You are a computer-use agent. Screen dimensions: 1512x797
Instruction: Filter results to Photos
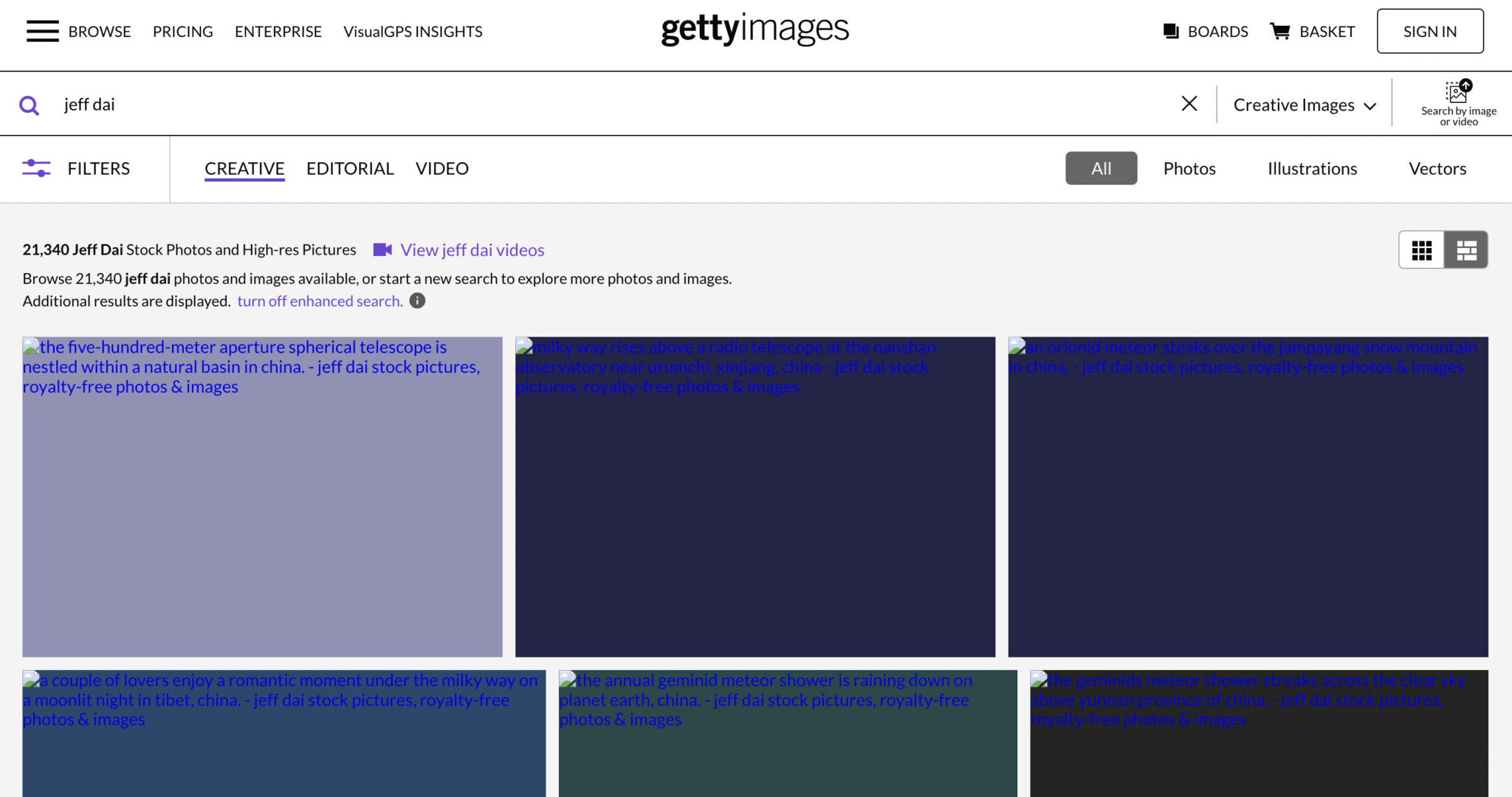pos(1189,168)
